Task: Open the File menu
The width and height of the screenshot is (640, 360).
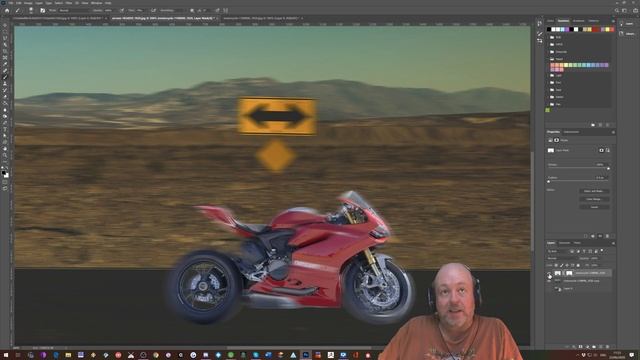Action: tap(11, 3)
